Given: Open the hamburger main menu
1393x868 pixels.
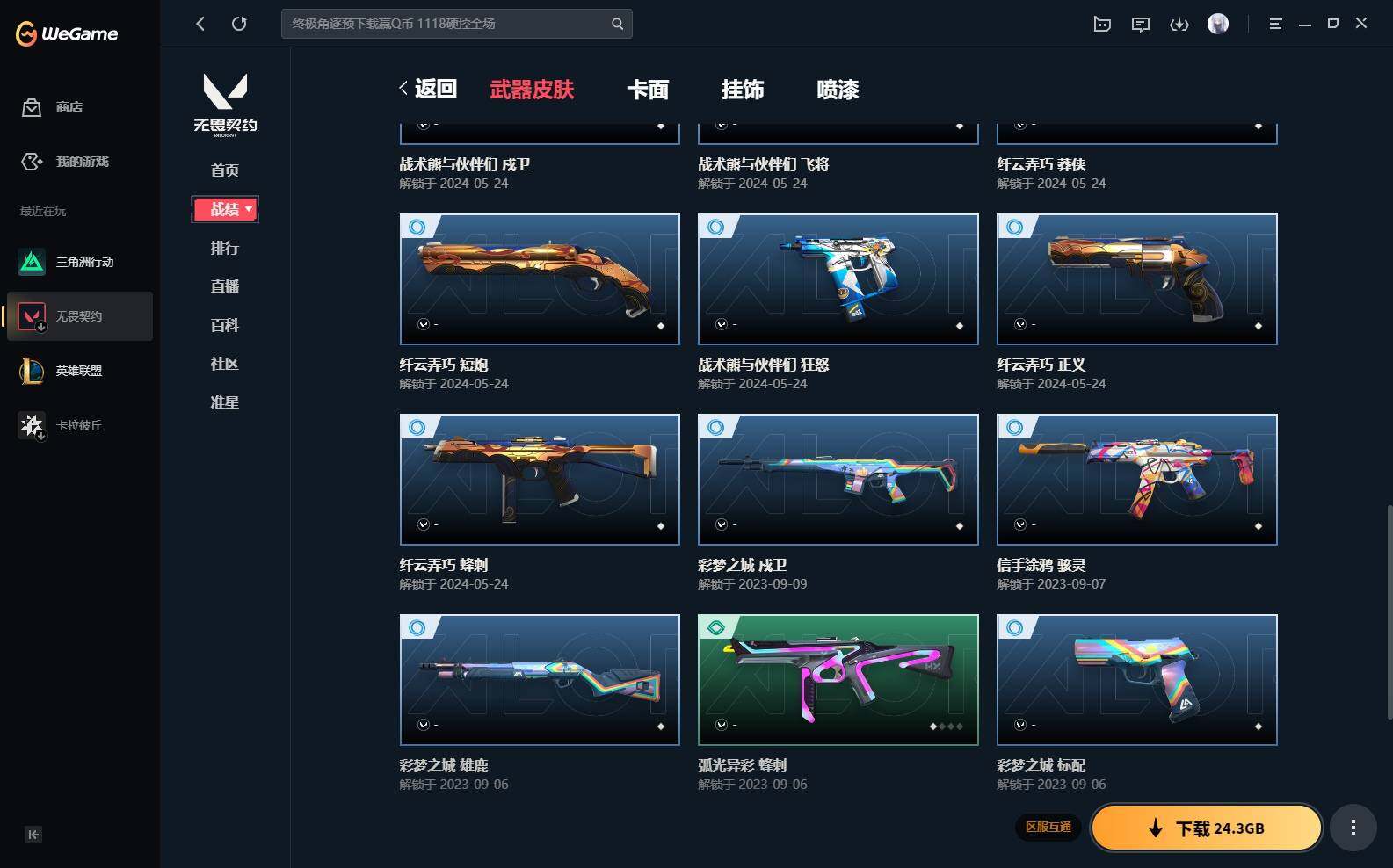Looking at the screenshot, I should pos(1275,24).
